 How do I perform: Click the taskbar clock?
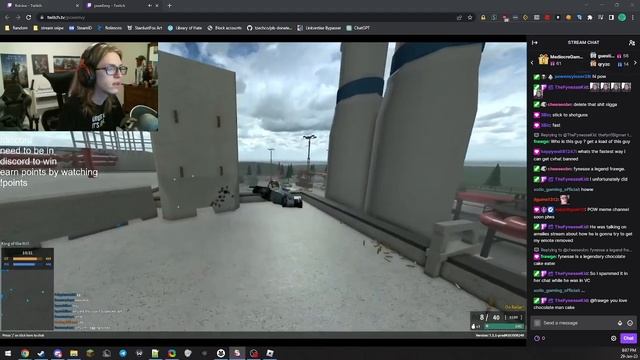pyautogui.click(x=629, y=353)
